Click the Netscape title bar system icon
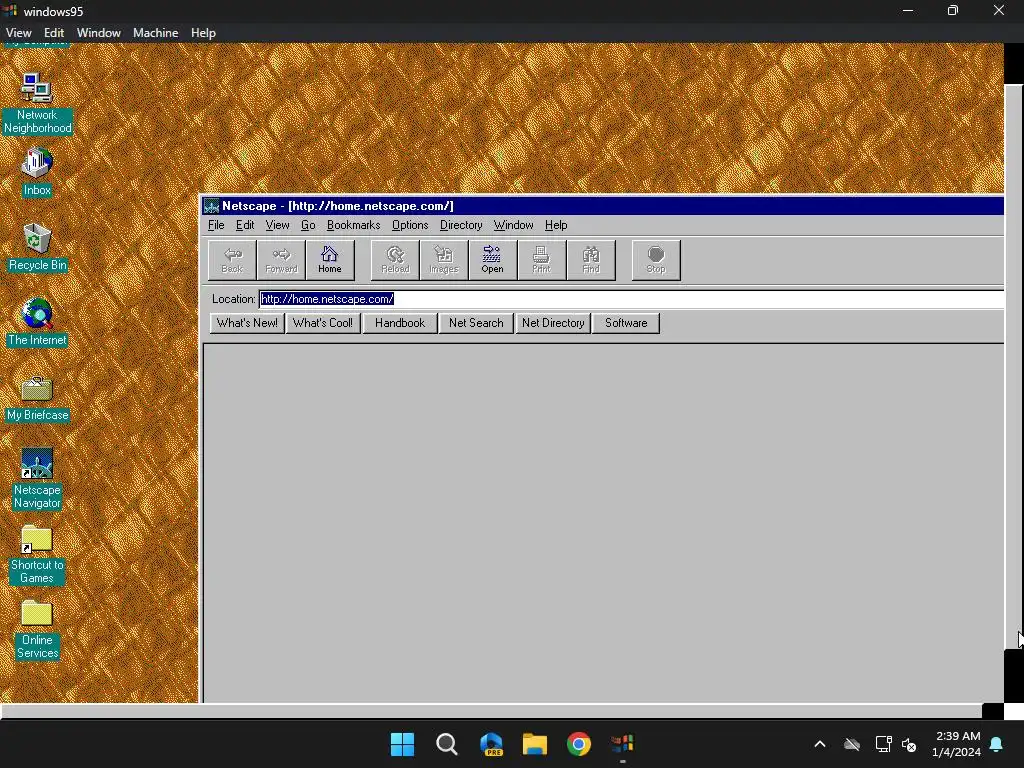This screenshot has width=1024, height=768. click(212, 206)
